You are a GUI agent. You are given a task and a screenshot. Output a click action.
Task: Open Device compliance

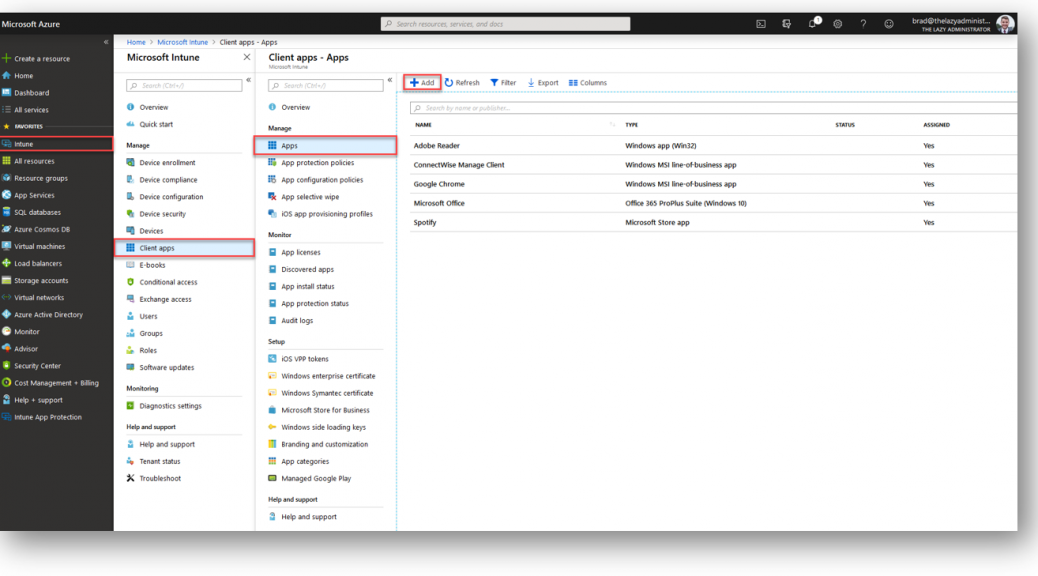pos(168,180)
